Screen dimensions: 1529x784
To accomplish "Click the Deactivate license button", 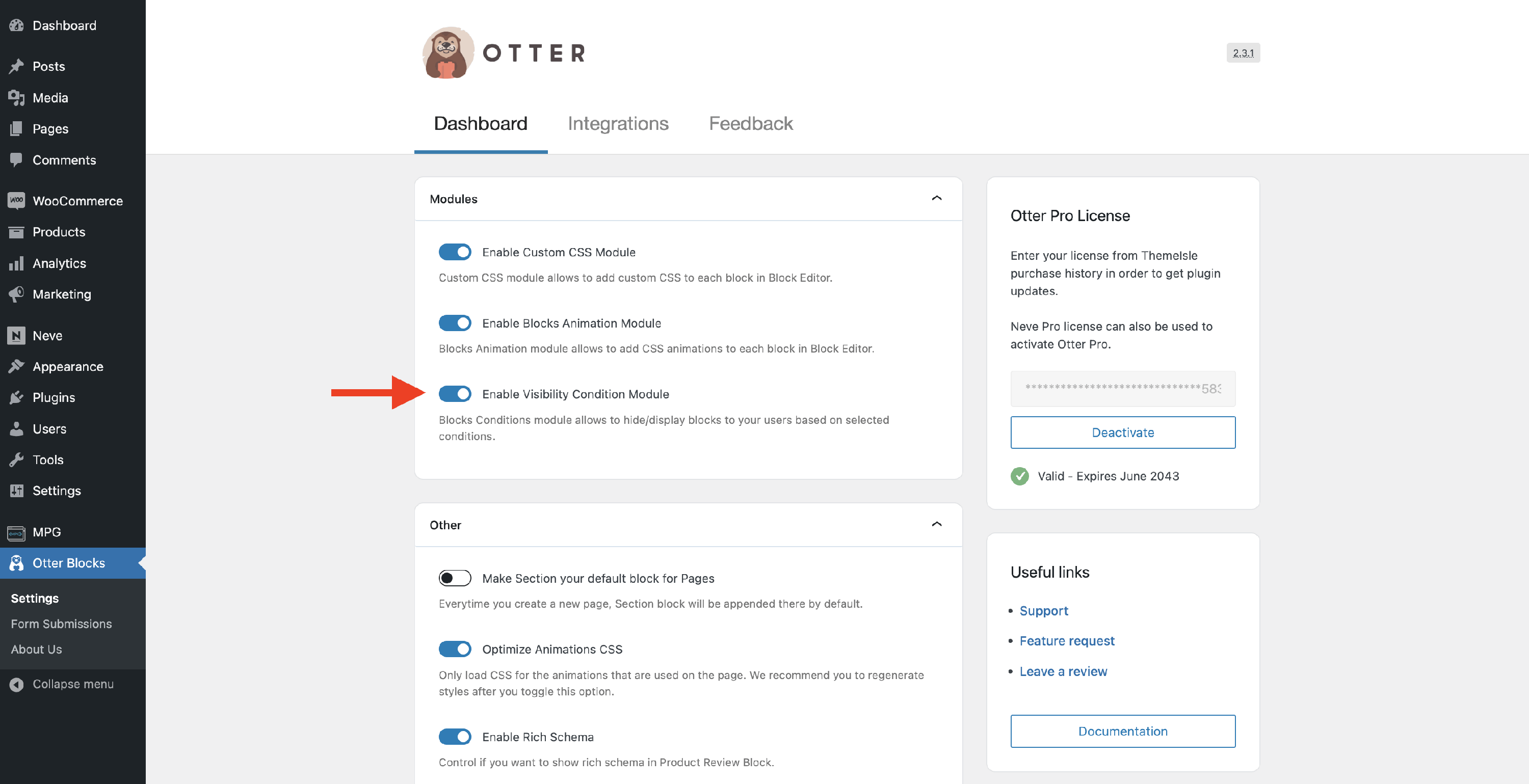I will coord(1122,432).
